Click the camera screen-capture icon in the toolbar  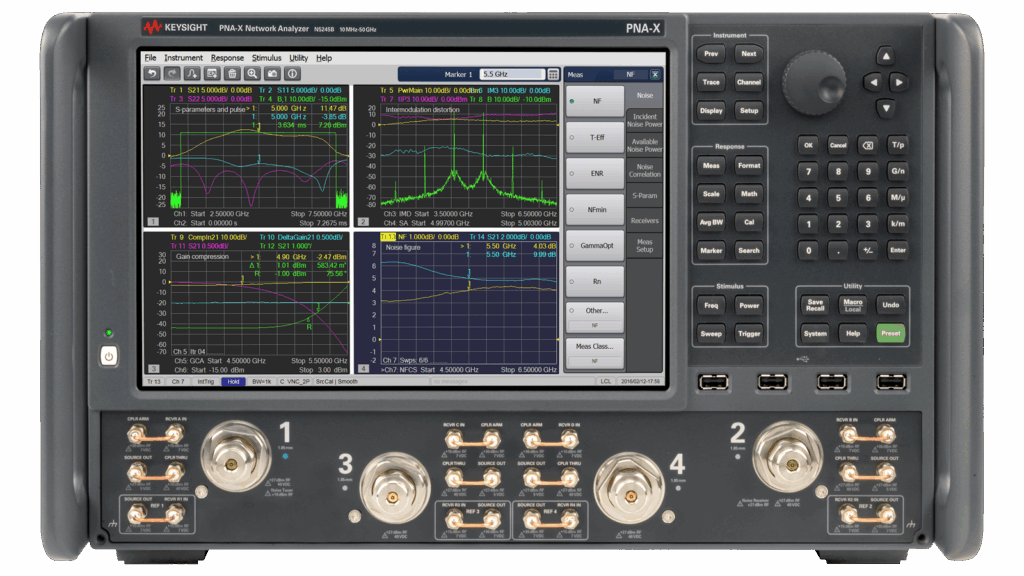(x=273, y=74)
